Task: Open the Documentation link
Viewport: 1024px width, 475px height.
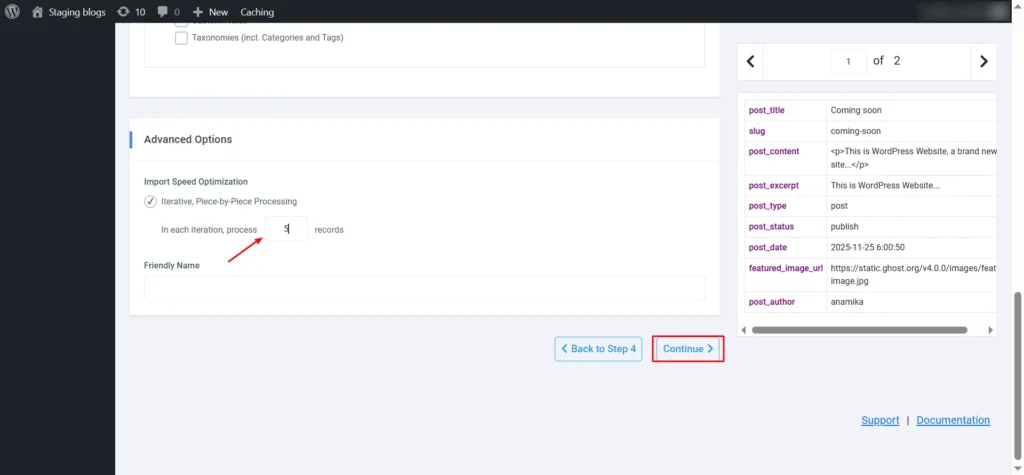Action: 953,420
